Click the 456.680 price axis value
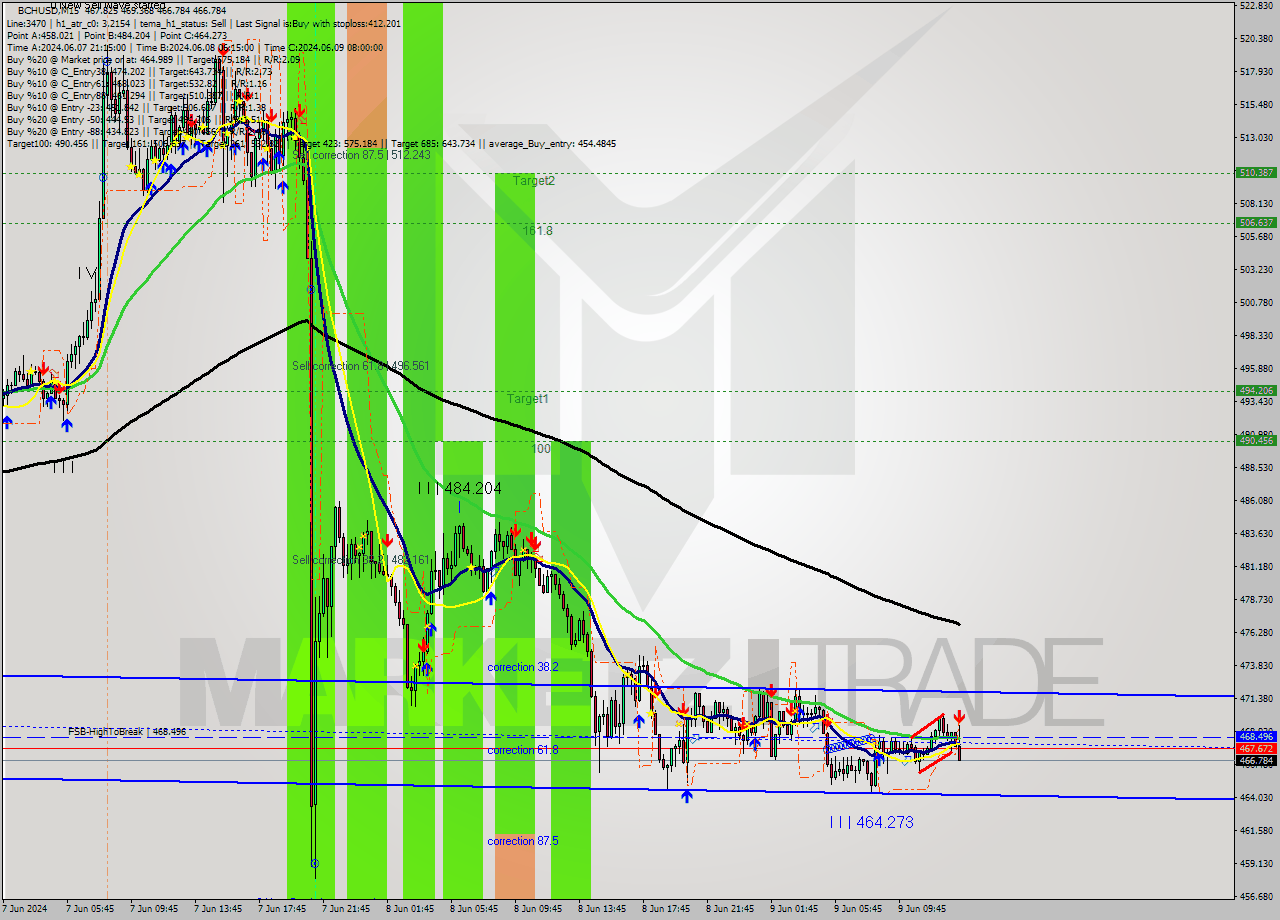 (x=1255, y=896)
